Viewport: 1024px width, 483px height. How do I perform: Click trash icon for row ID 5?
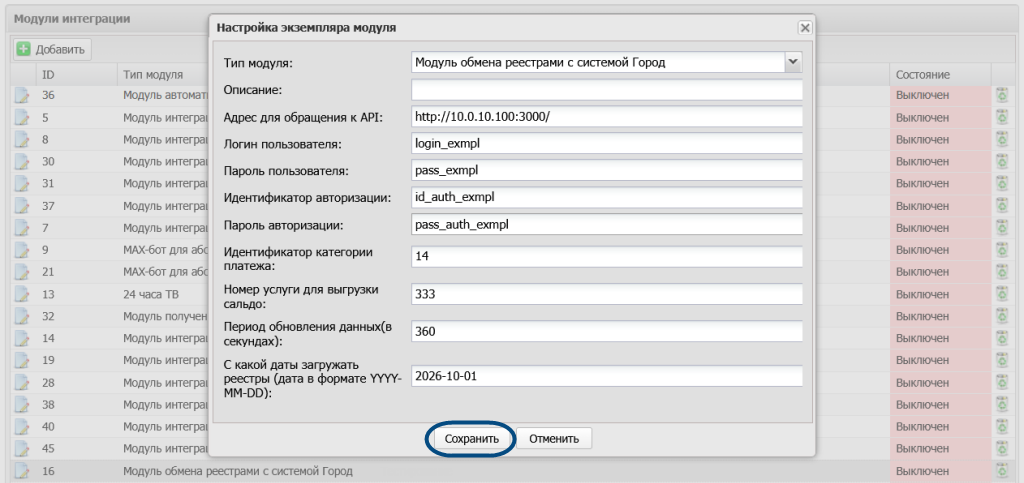(1000, 118)
